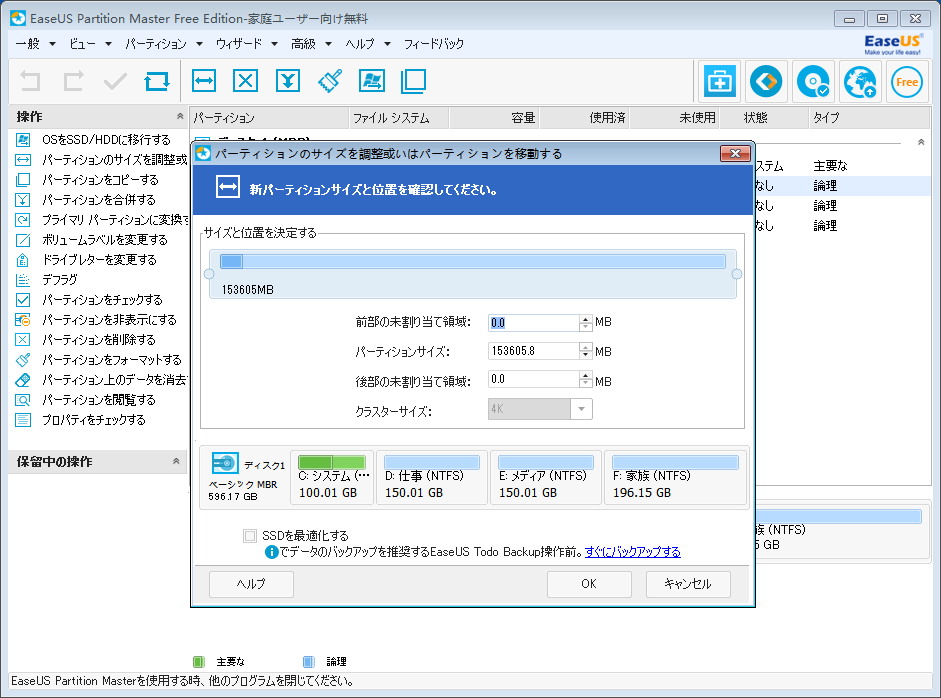Click the Undo arrow toolbar icon
Image resolution: width=941 pixels, height=698 pixels.
30,81
